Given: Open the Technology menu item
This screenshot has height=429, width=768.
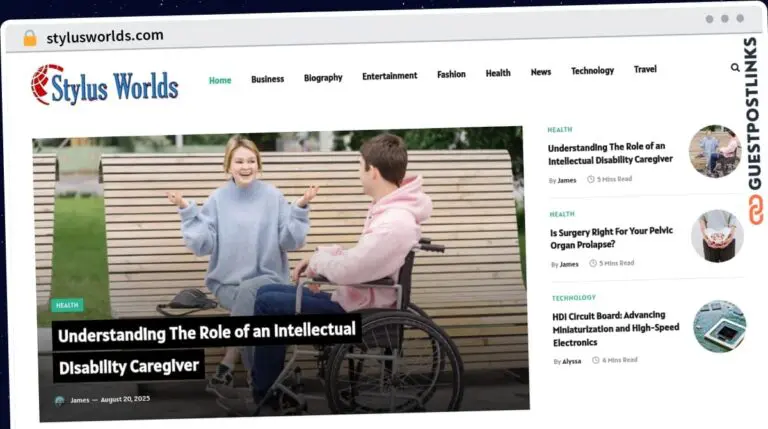Looking at the screenshot, I should click(592, 71).
